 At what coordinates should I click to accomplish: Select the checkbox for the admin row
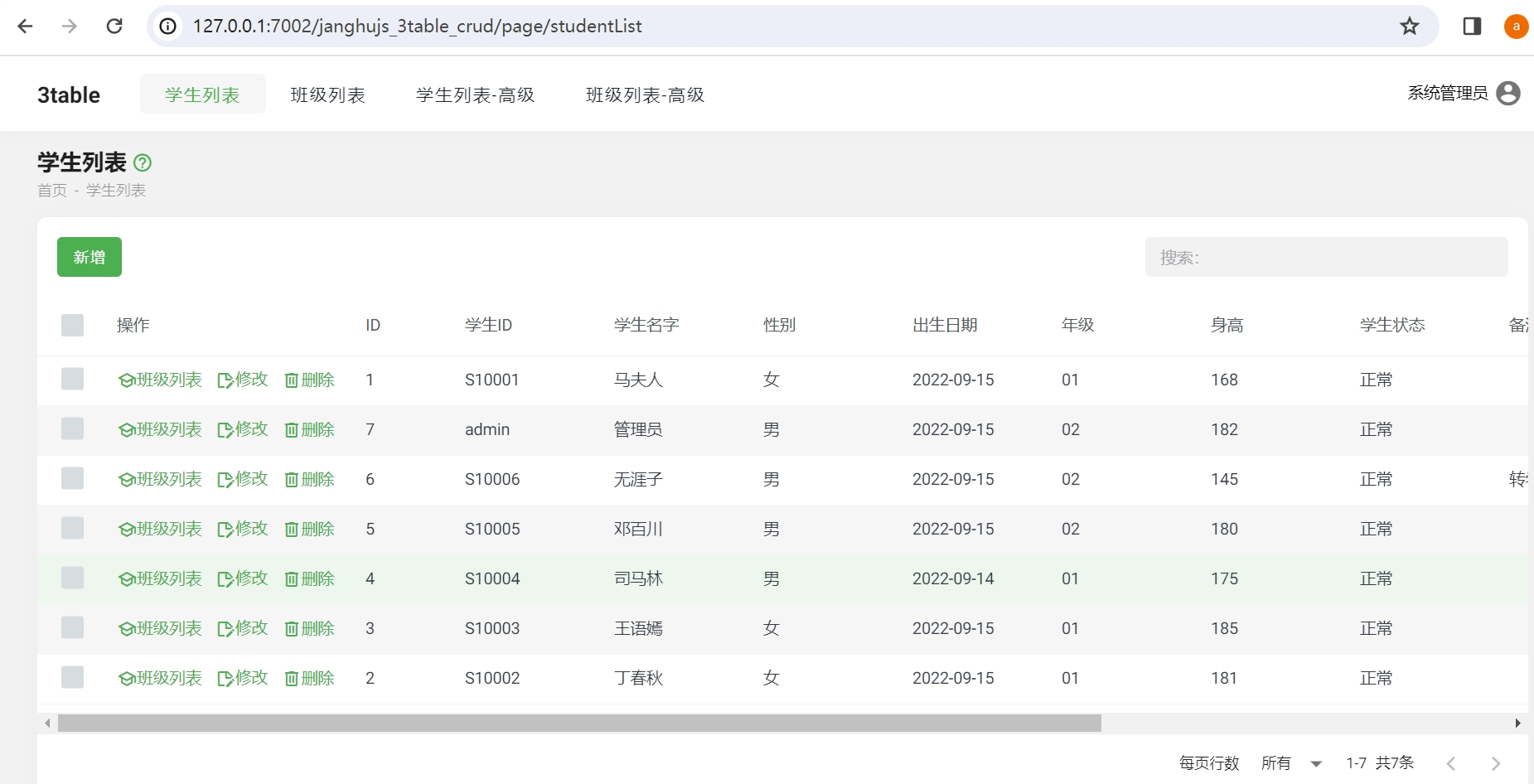click(73, 429)
